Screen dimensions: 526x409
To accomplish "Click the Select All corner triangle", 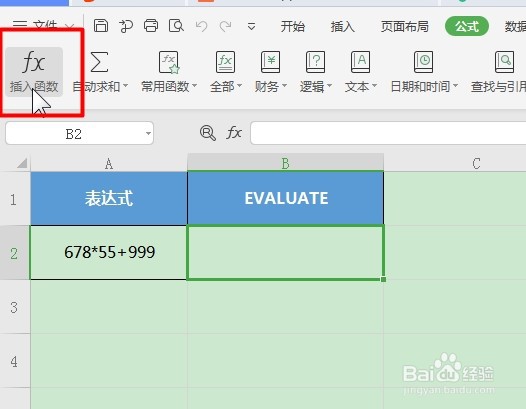I will [22, 163].
